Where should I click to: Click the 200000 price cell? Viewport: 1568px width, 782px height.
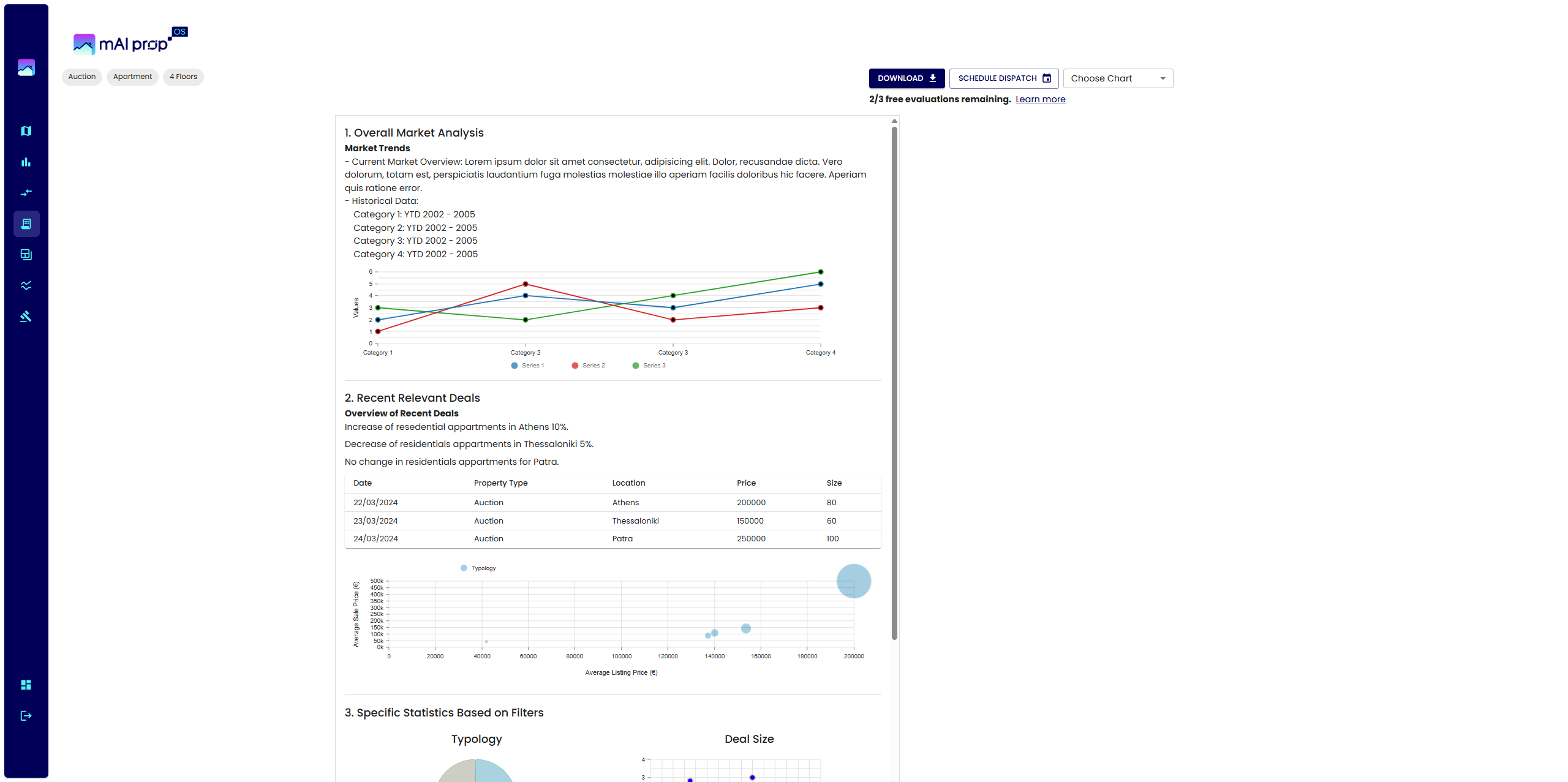(x=751, y=503)
